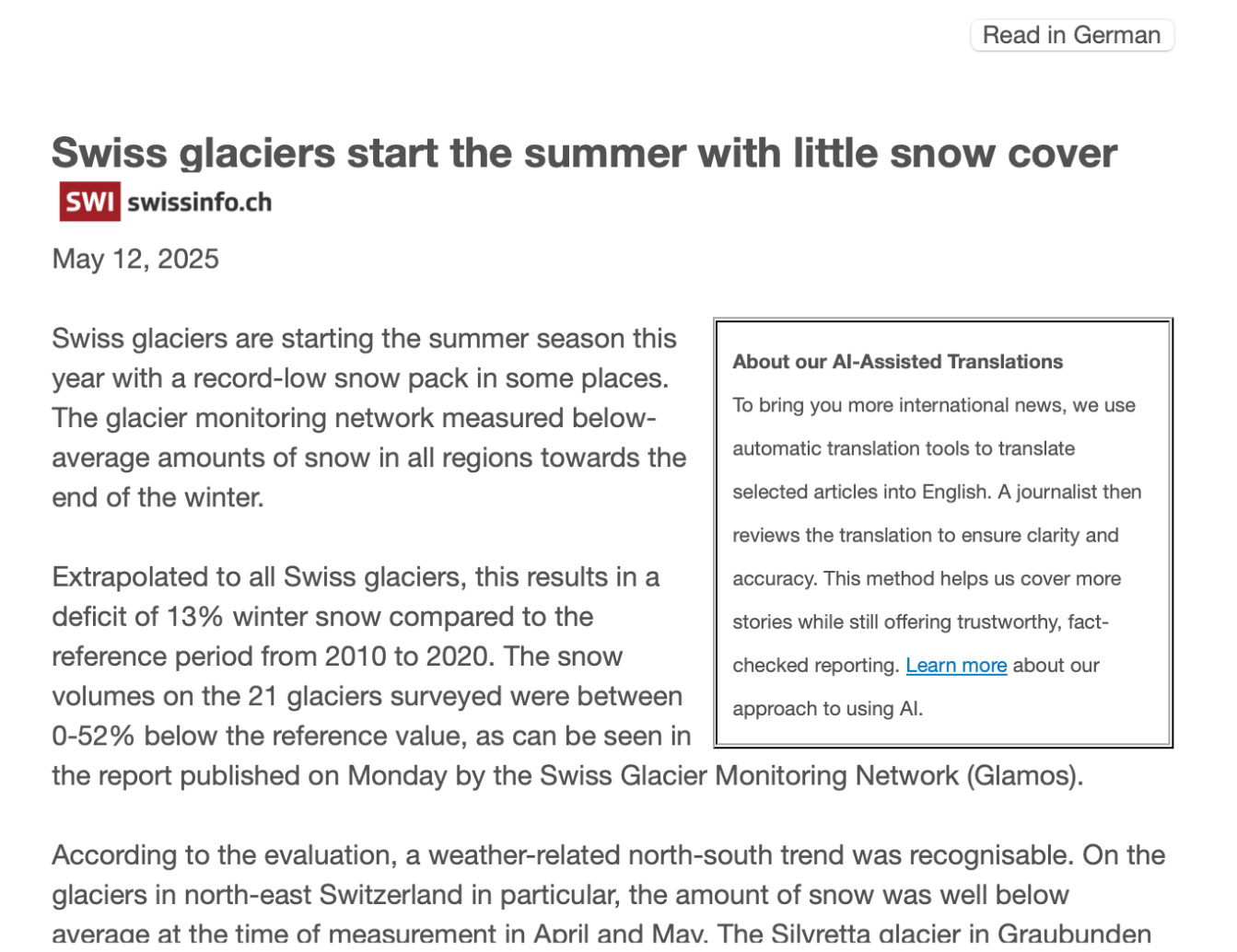Click the Read in German button
The height and width of the screenshot is (952, 1237).
point(1071,36)
